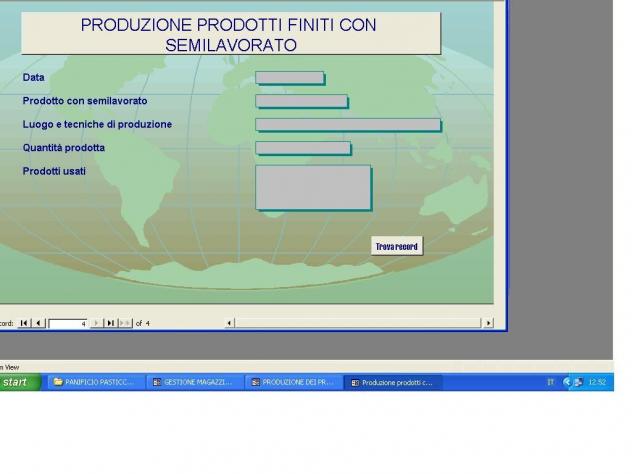Switch to PRODUZIONE DEI PR taskbar window
Screen dimensions: 632x474
coord(294,382)
